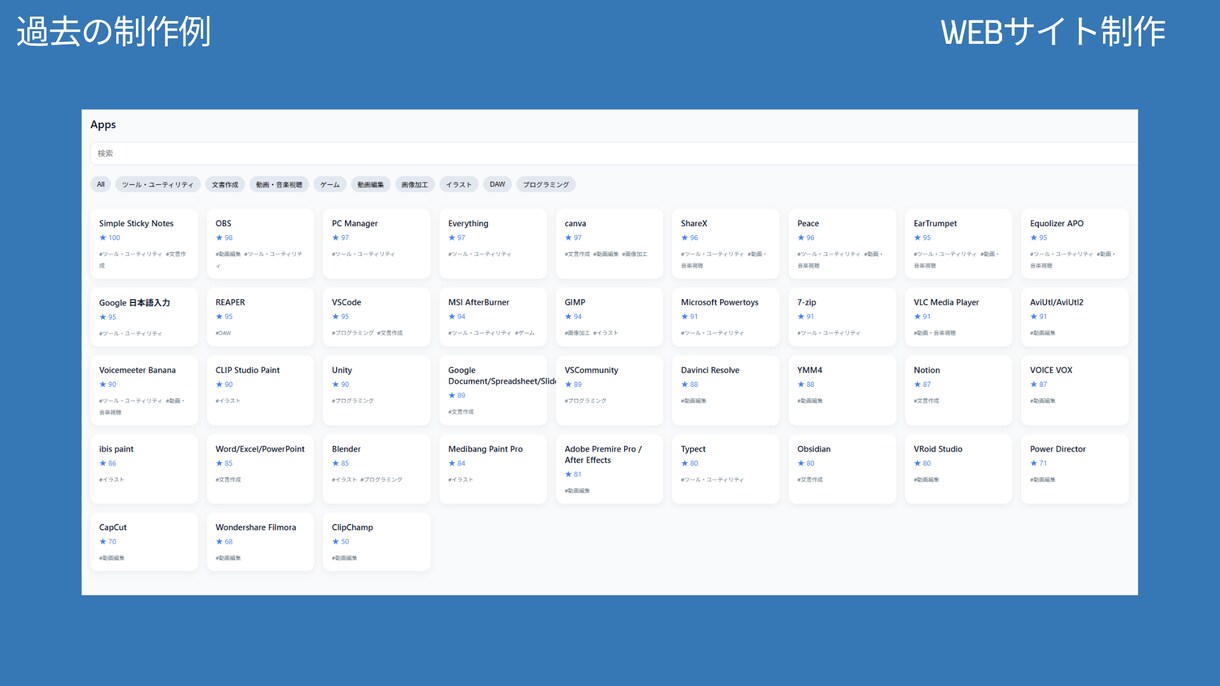The image size is (1220, 686).
Task: Apply the 動画編集 filter chip
Action: 371,184
